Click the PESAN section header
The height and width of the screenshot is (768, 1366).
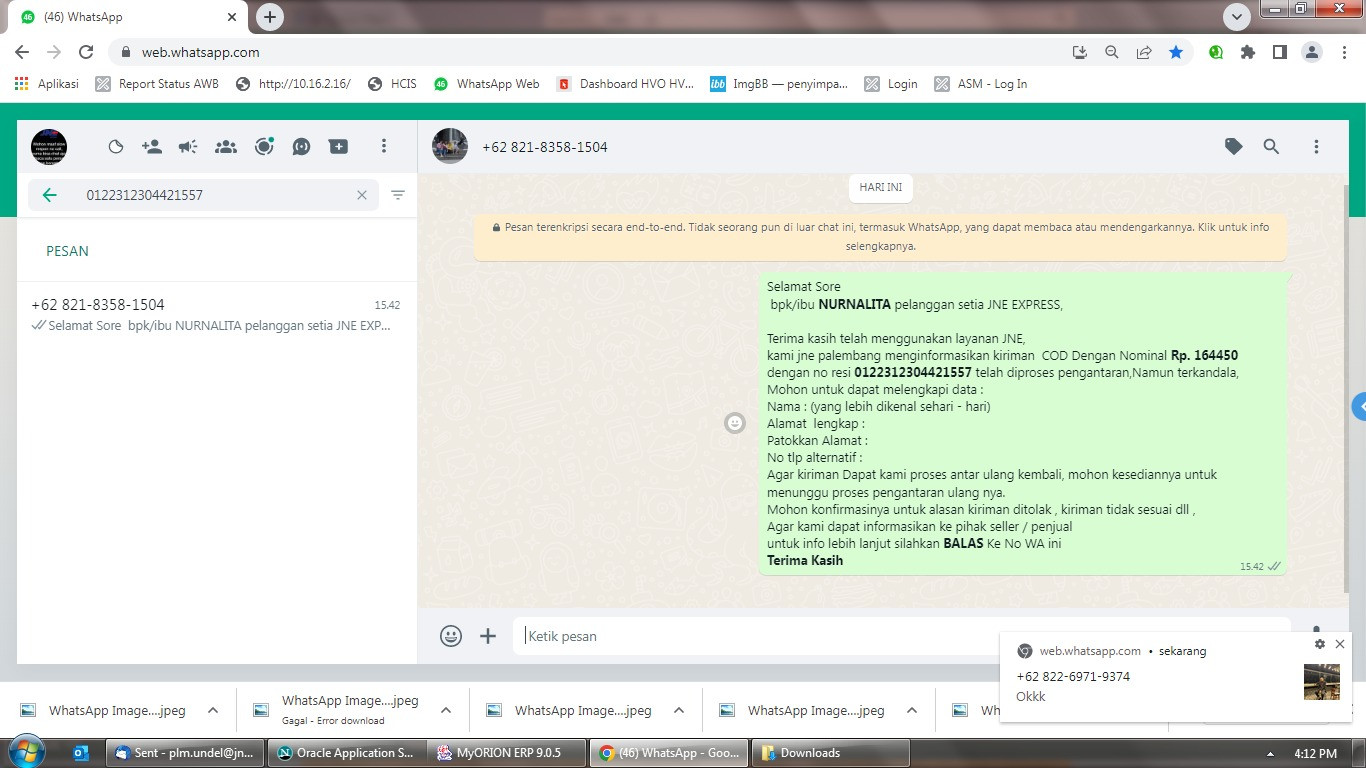click(x=67, y=251)
